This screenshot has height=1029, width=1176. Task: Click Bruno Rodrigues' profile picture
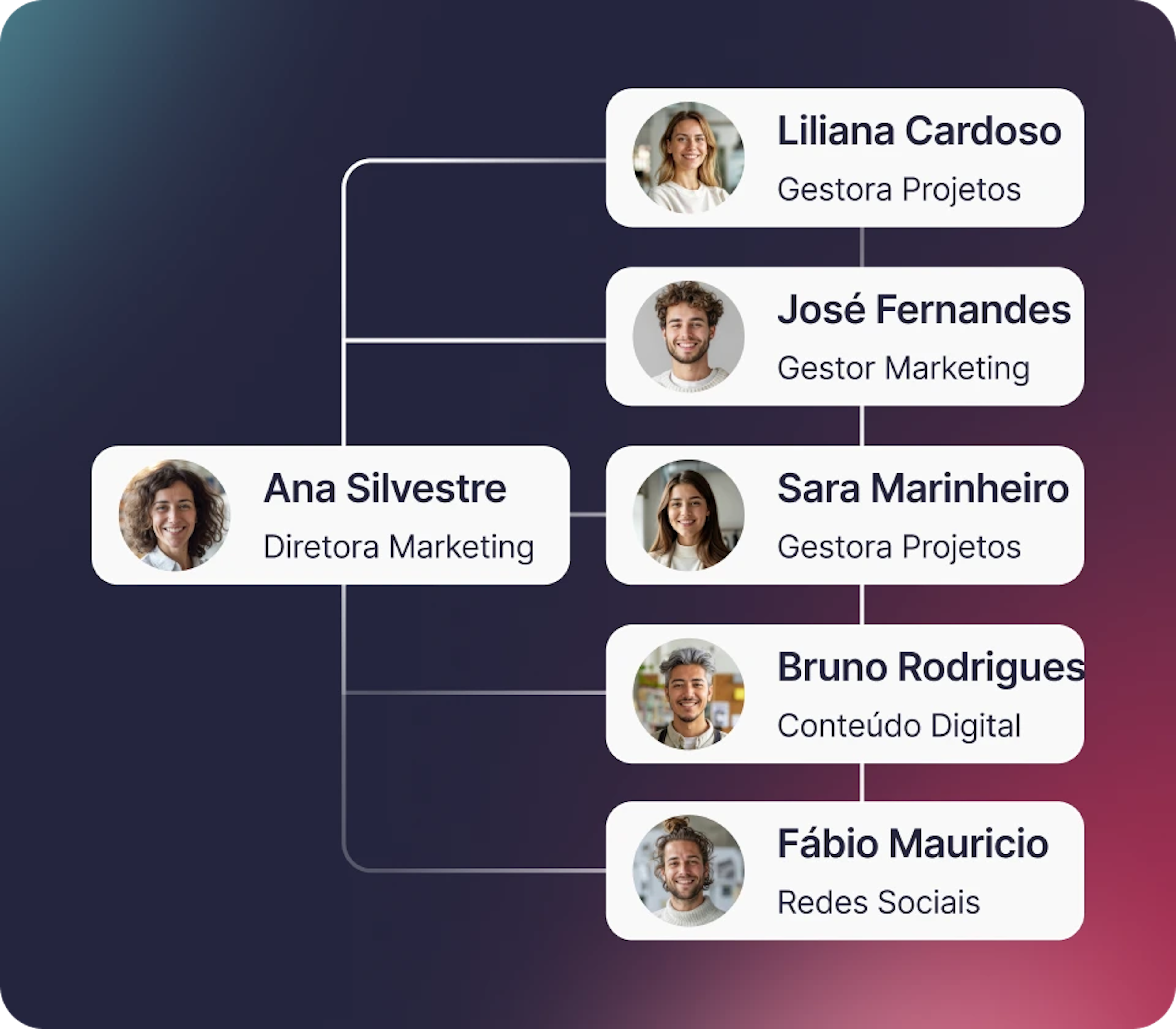click(688, 694)
